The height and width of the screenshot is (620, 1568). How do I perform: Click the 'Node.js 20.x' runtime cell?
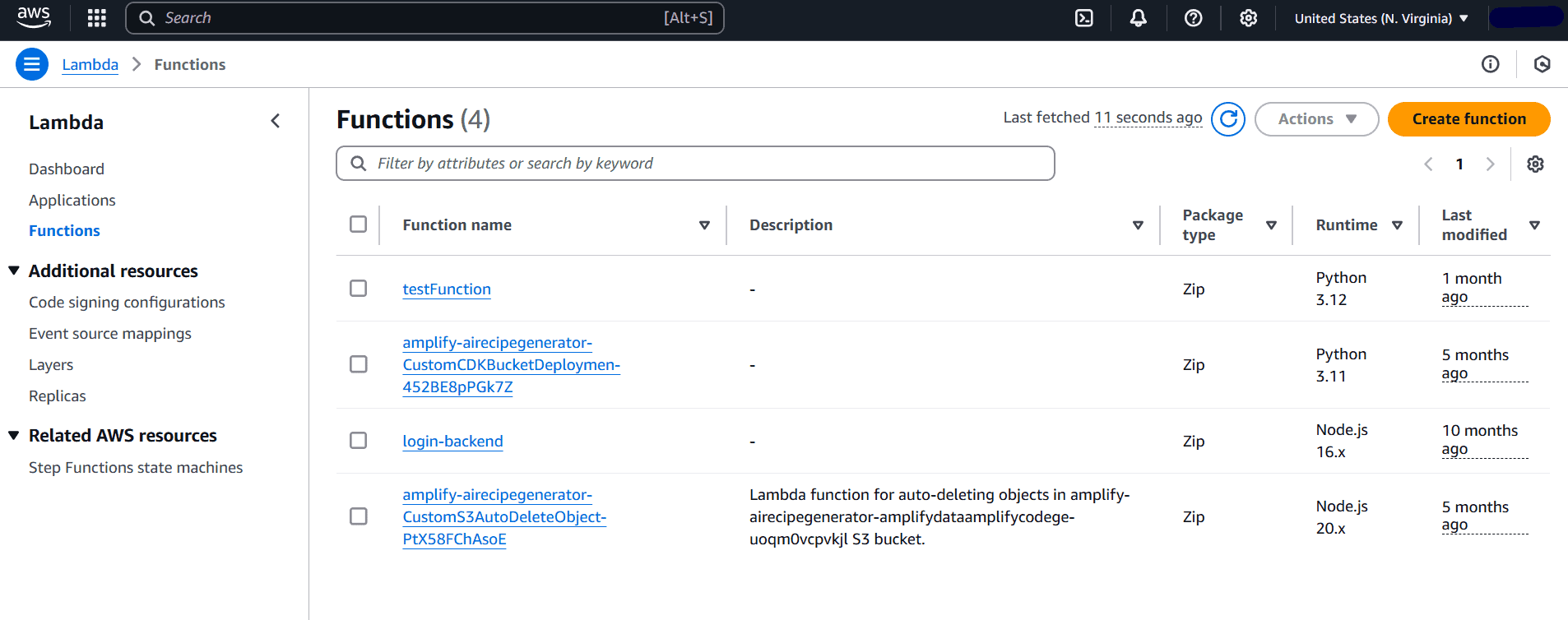1342,517
